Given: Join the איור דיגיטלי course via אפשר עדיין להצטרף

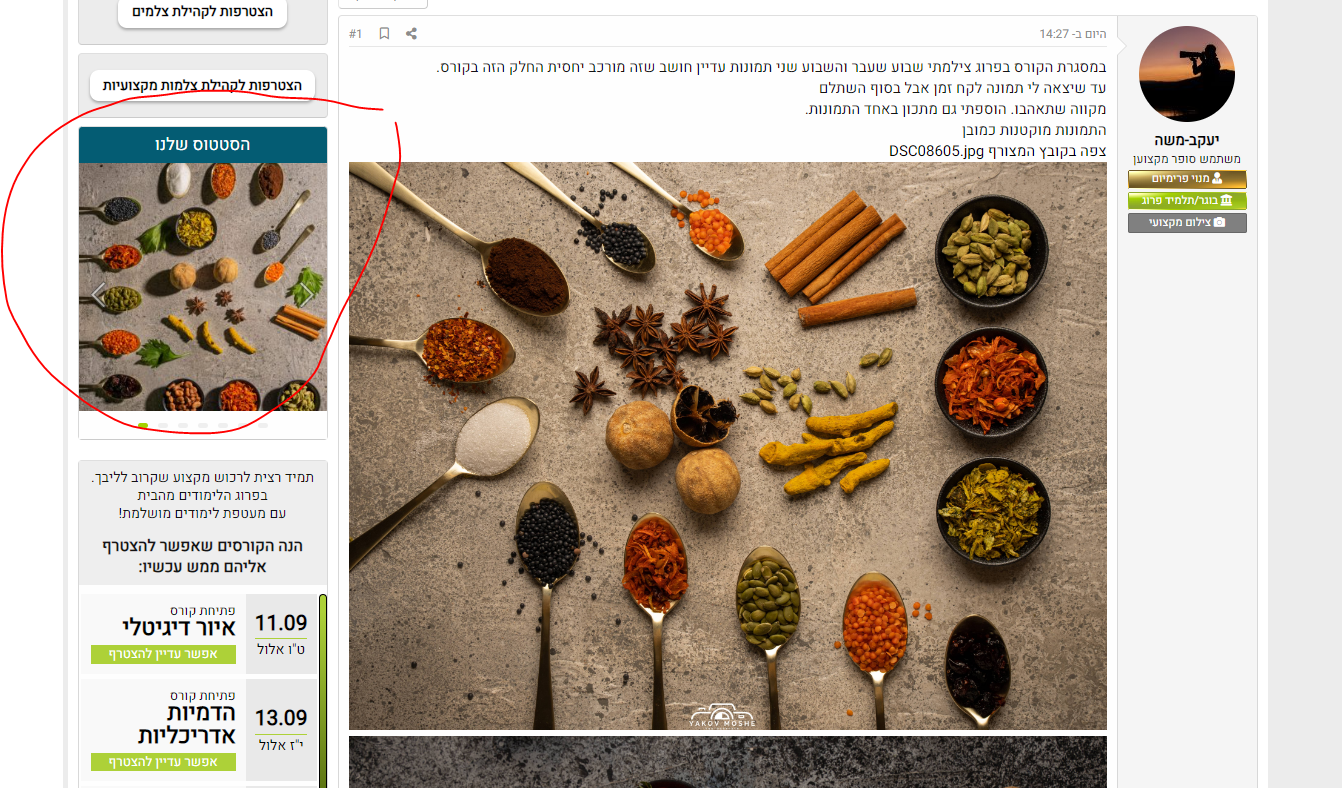Looking at the screenshot, I should 163,654.
